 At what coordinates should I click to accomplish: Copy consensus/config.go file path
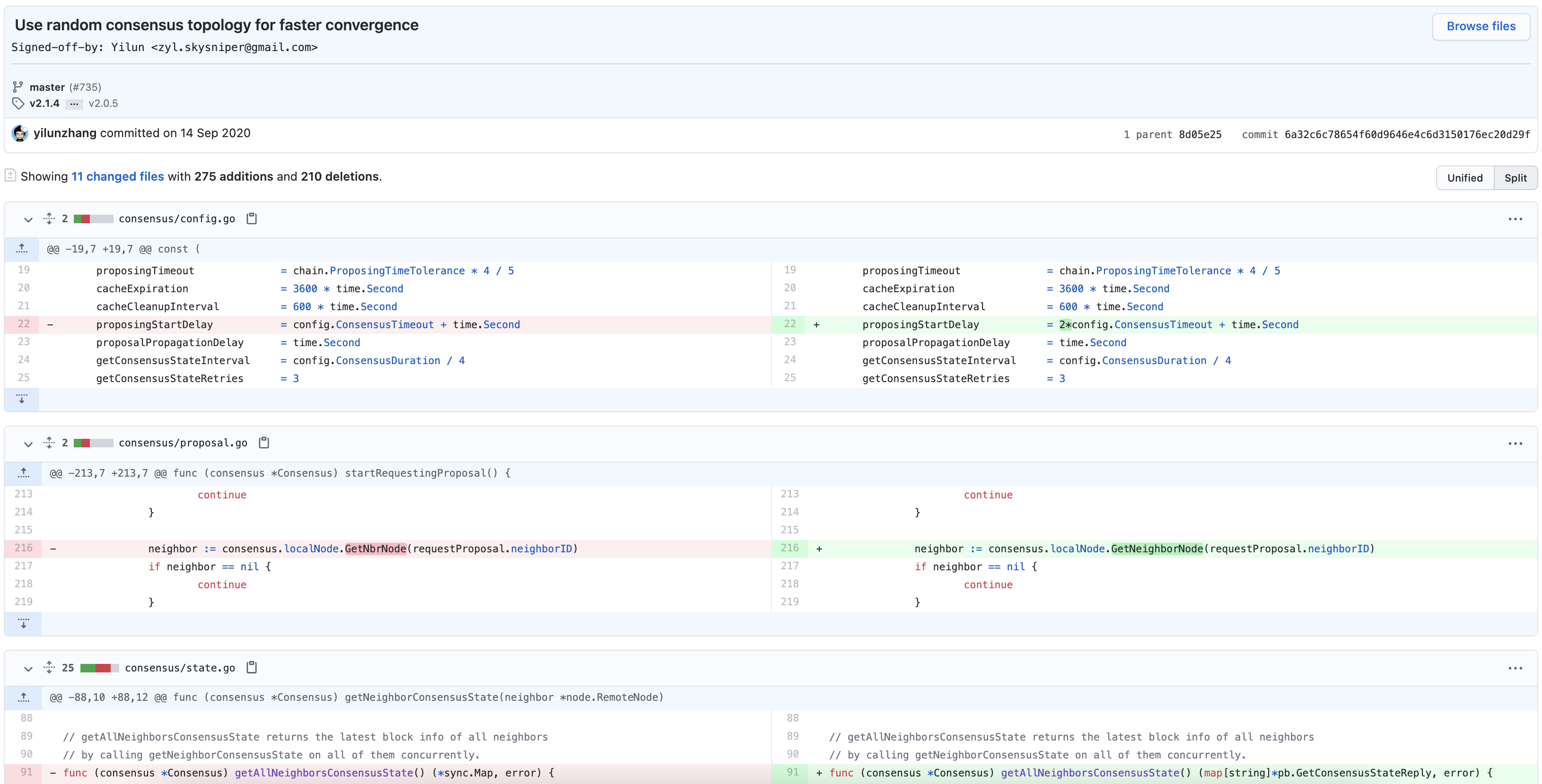pos(252,218)
